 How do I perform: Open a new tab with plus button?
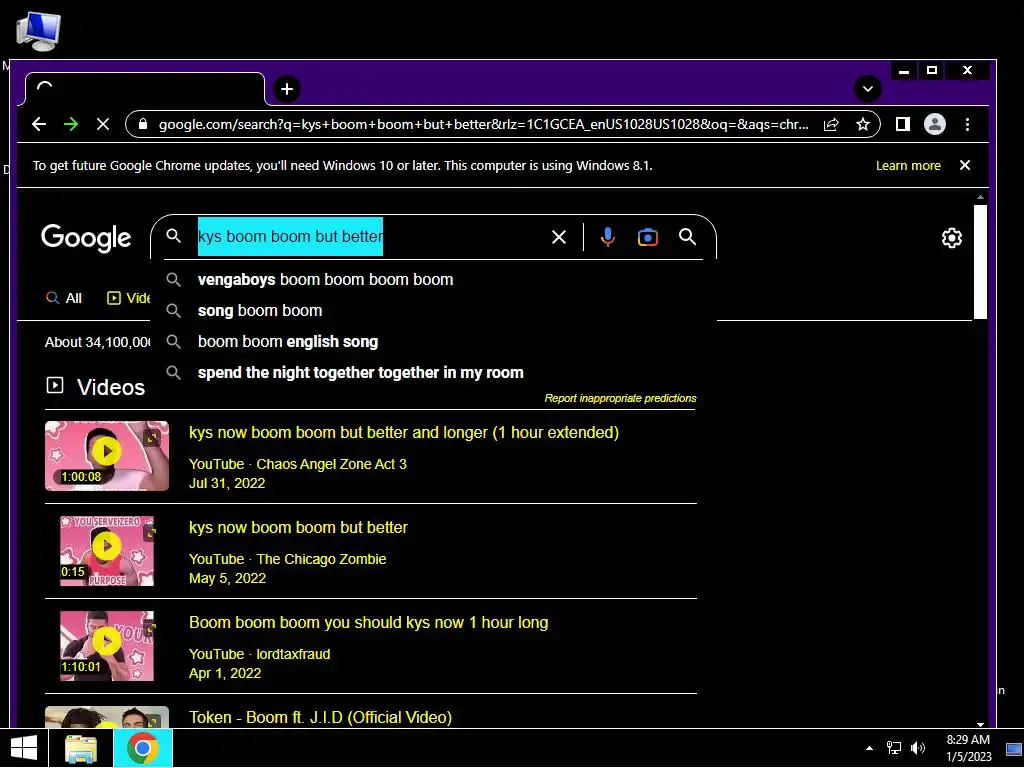click(287, 89)
